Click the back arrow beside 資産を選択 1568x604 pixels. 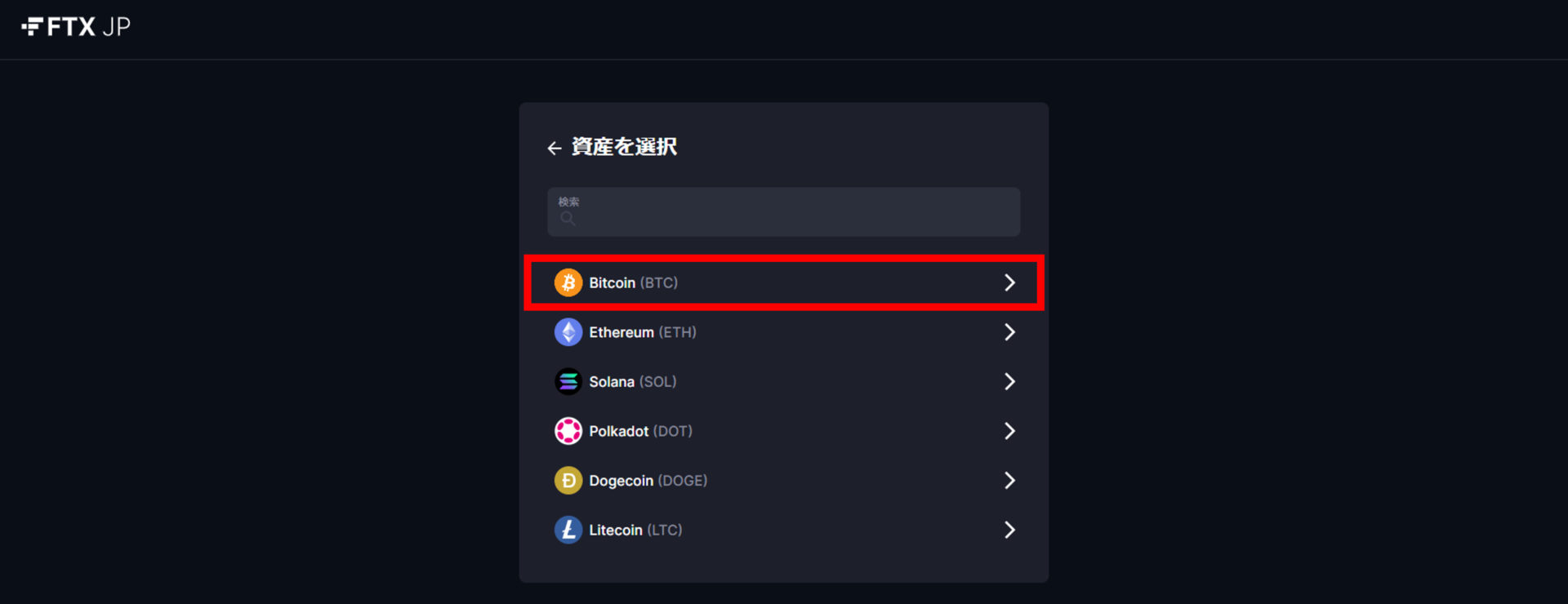555,148
